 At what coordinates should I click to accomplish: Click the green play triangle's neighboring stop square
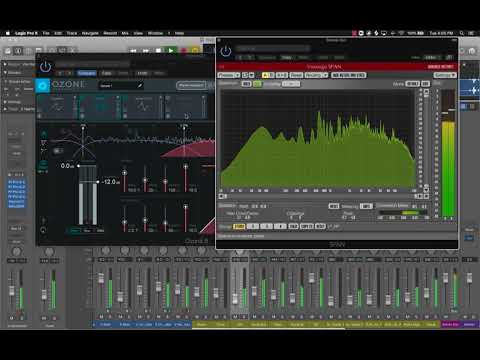point(158,51)
